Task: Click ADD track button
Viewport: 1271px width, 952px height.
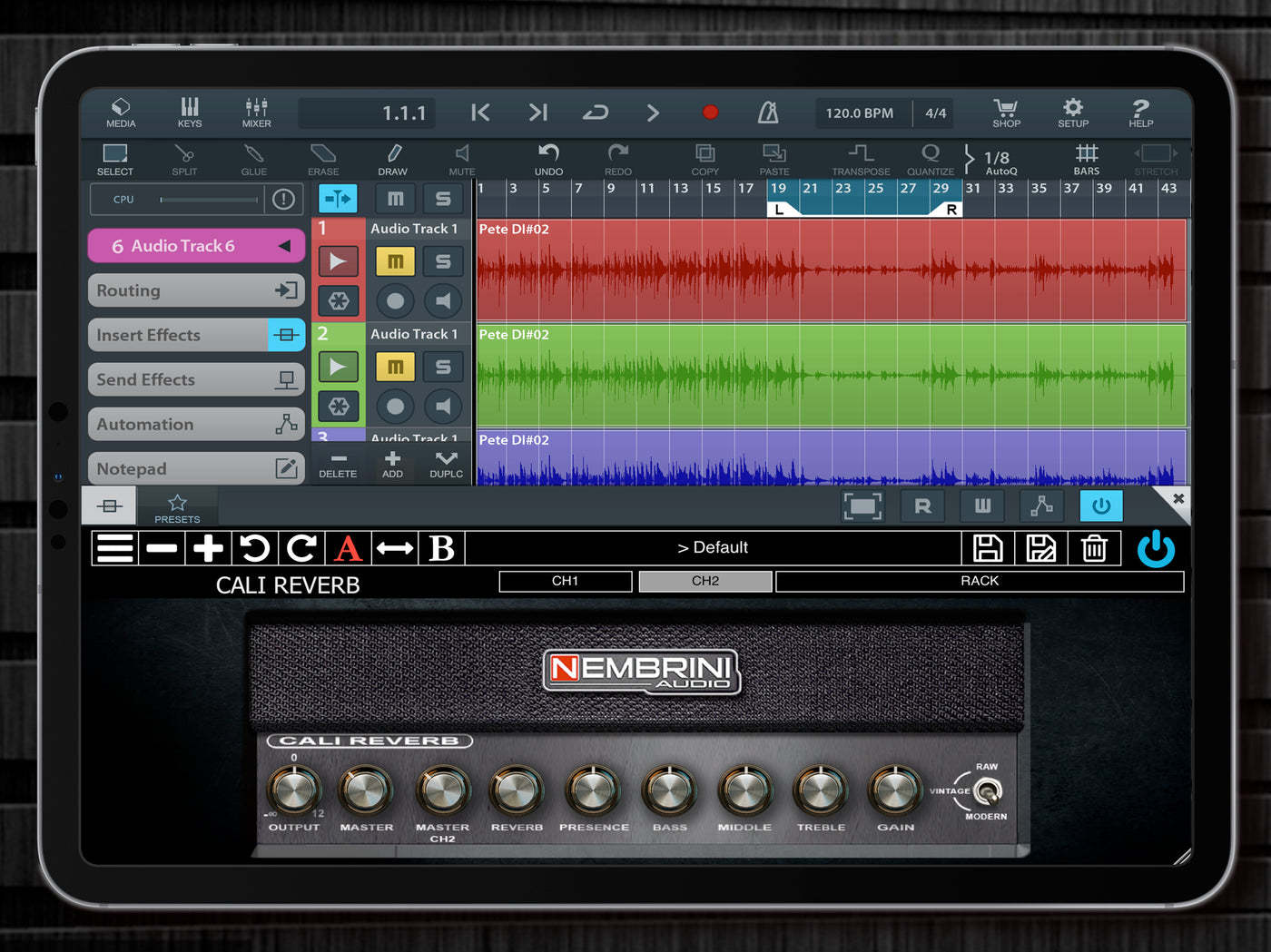Action: coord(392,465)
